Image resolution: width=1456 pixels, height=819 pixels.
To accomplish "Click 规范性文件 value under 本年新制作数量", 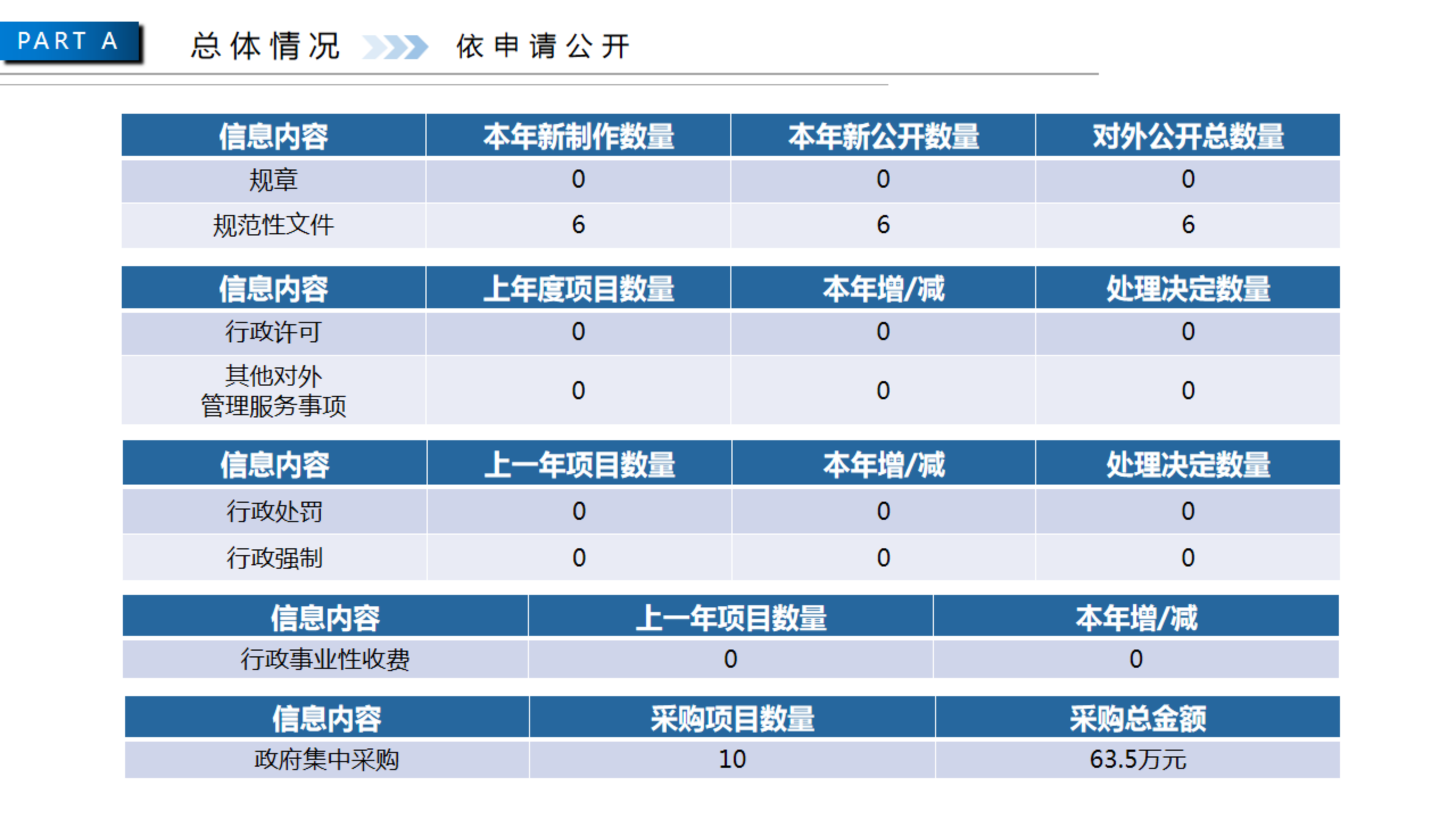I will pos(578,225).
